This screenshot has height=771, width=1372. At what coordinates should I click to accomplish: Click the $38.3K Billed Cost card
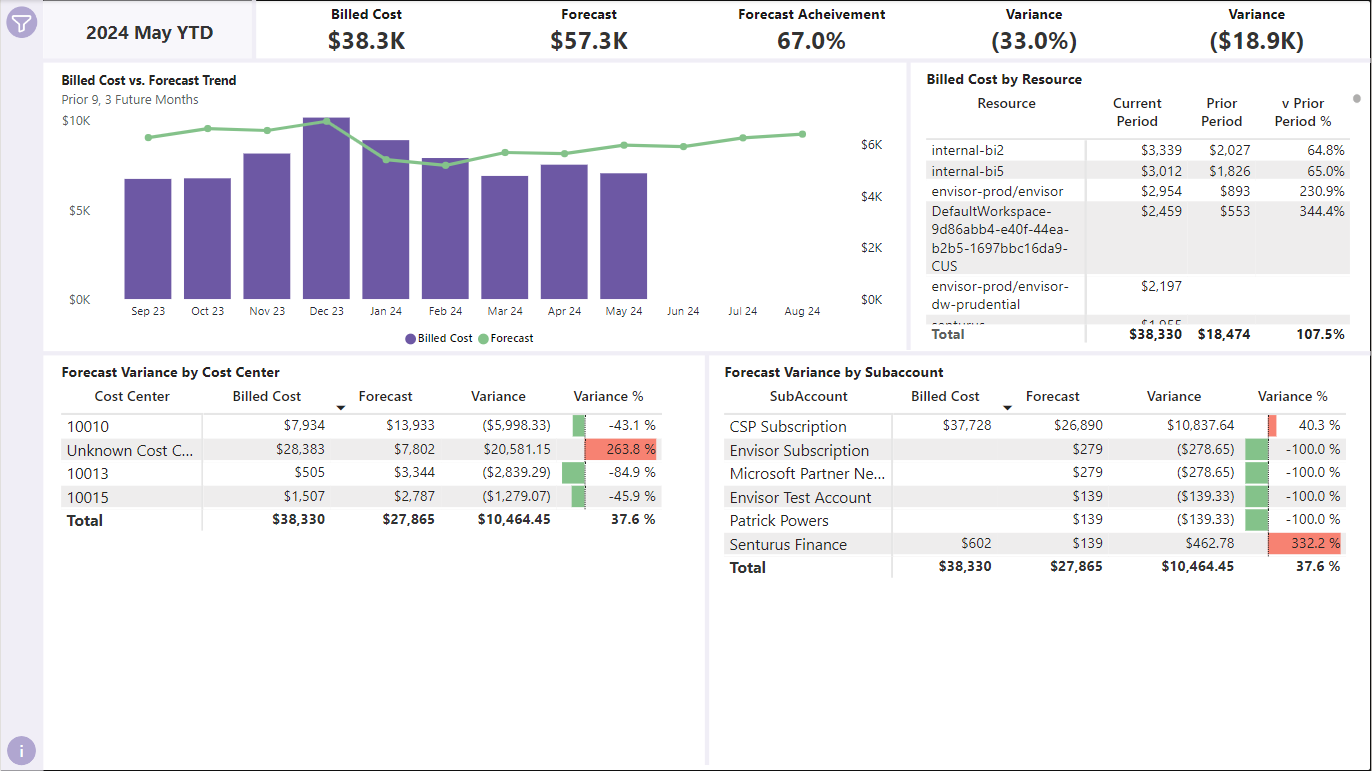(366, 30)
